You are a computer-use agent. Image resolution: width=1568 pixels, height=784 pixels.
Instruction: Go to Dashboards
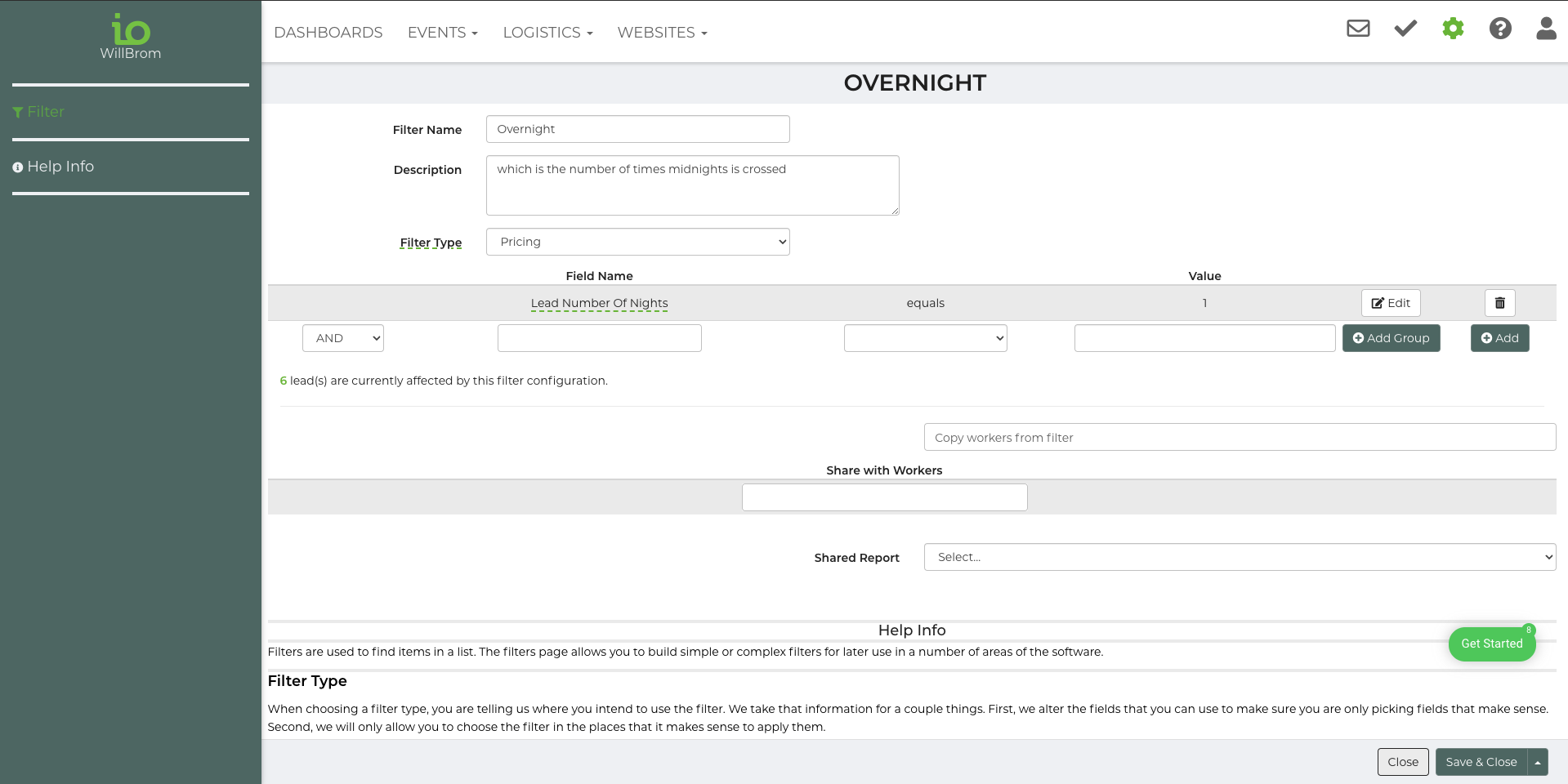328,33
